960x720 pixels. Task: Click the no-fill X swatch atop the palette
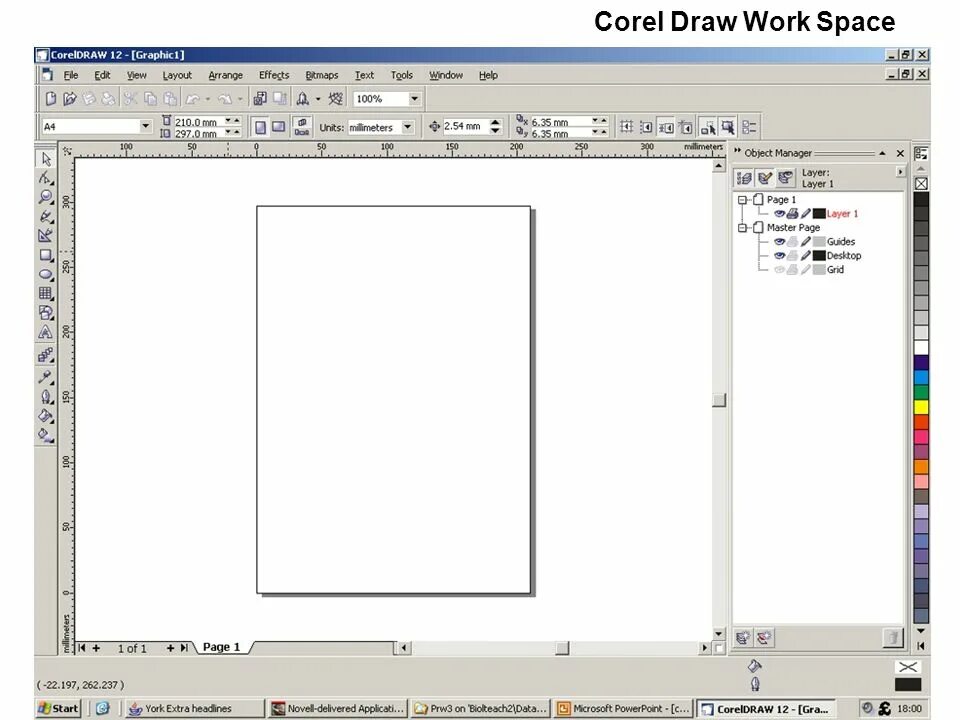[921, 183]
